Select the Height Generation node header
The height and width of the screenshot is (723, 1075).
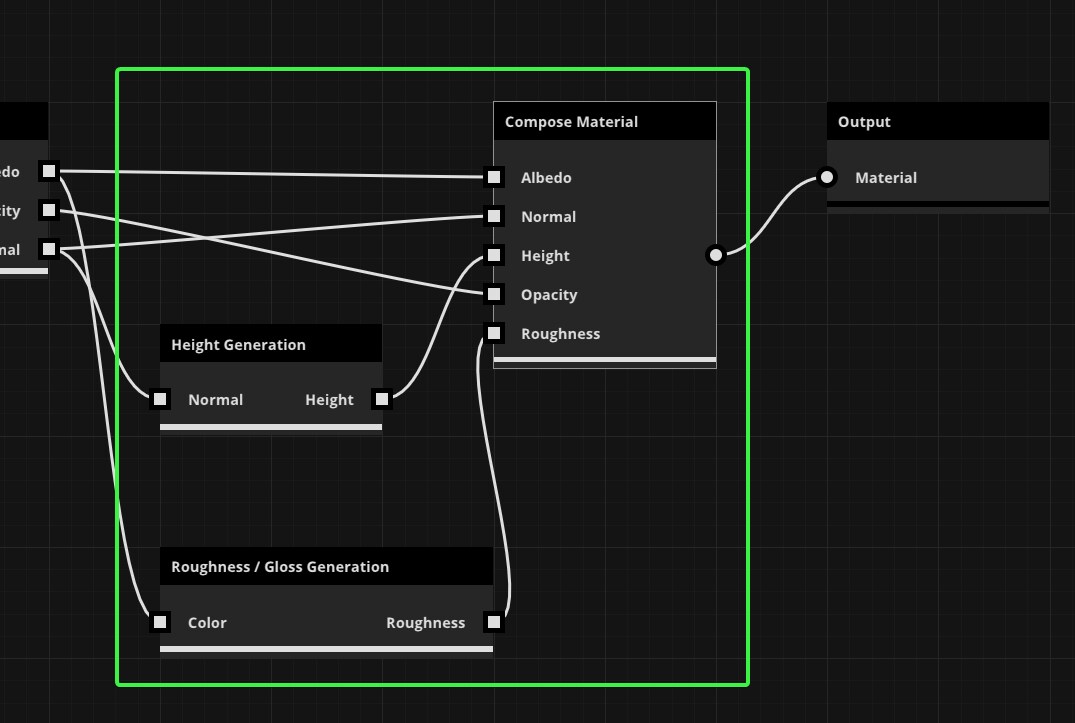pos(270,344)
